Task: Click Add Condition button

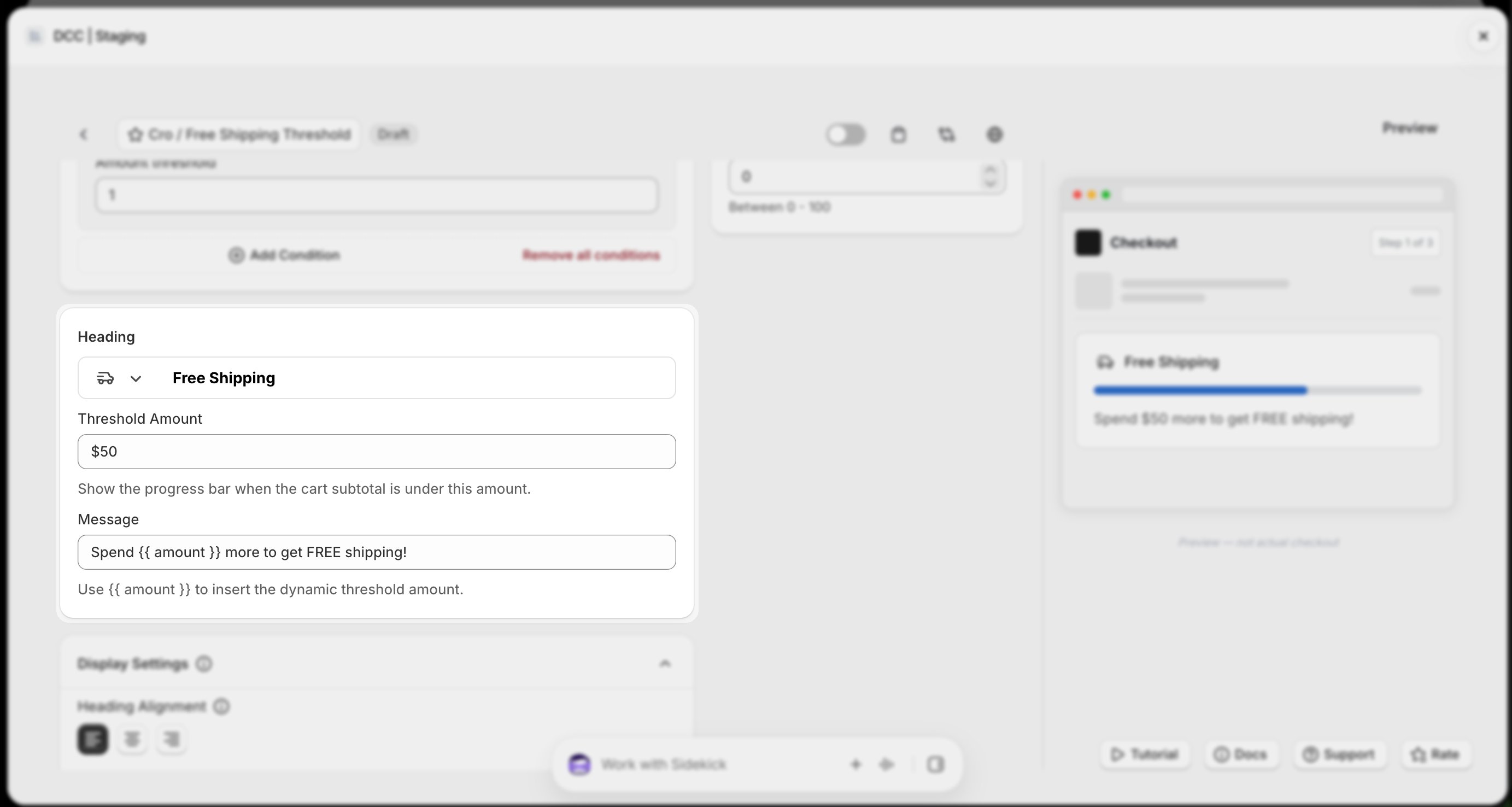Action: click(284, 255)
